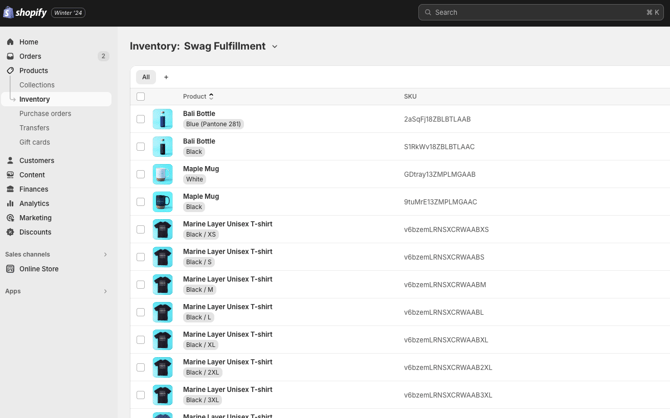The width and height of the screenshot is (670, 418).
Task: Open Maple Mug White thumbnail
Action: [x=163, y=174]
